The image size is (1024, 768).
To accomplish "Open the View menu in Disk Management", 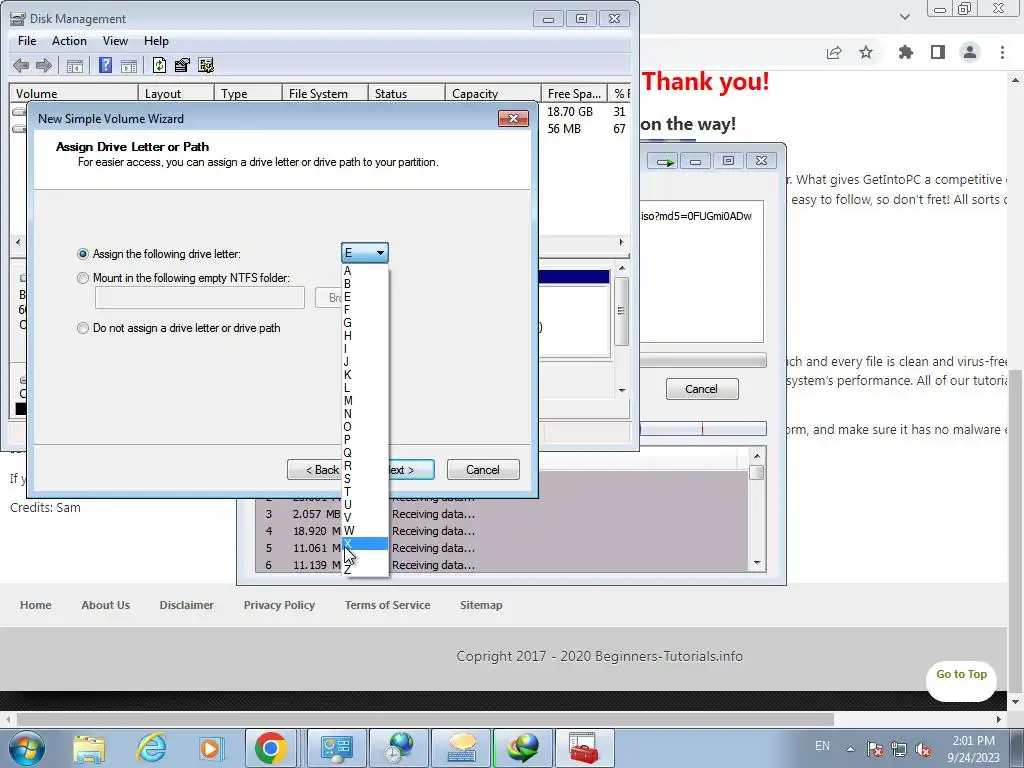I will (x=115, y=40).
